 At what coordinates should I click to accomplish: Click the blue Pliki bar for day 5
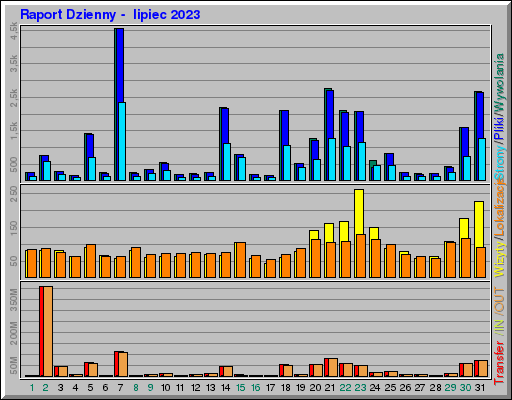90,146
